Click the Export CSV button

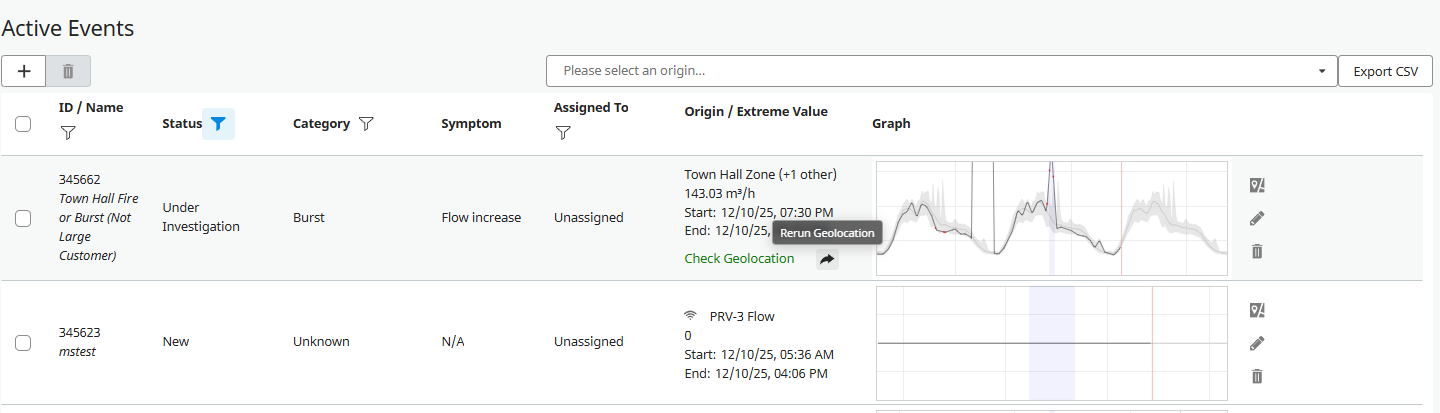click(1385, 71)
